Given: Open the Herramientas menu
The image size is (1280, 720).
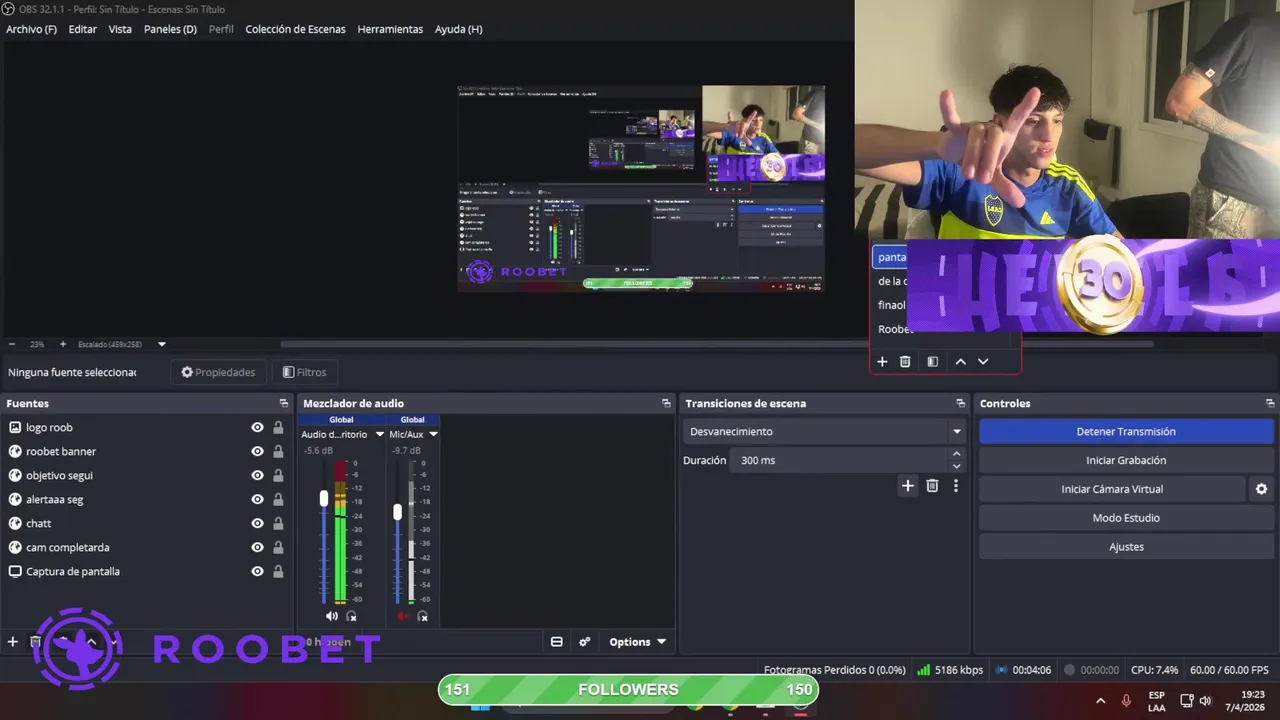Looking at the screenshot, I should click(390, 29).
